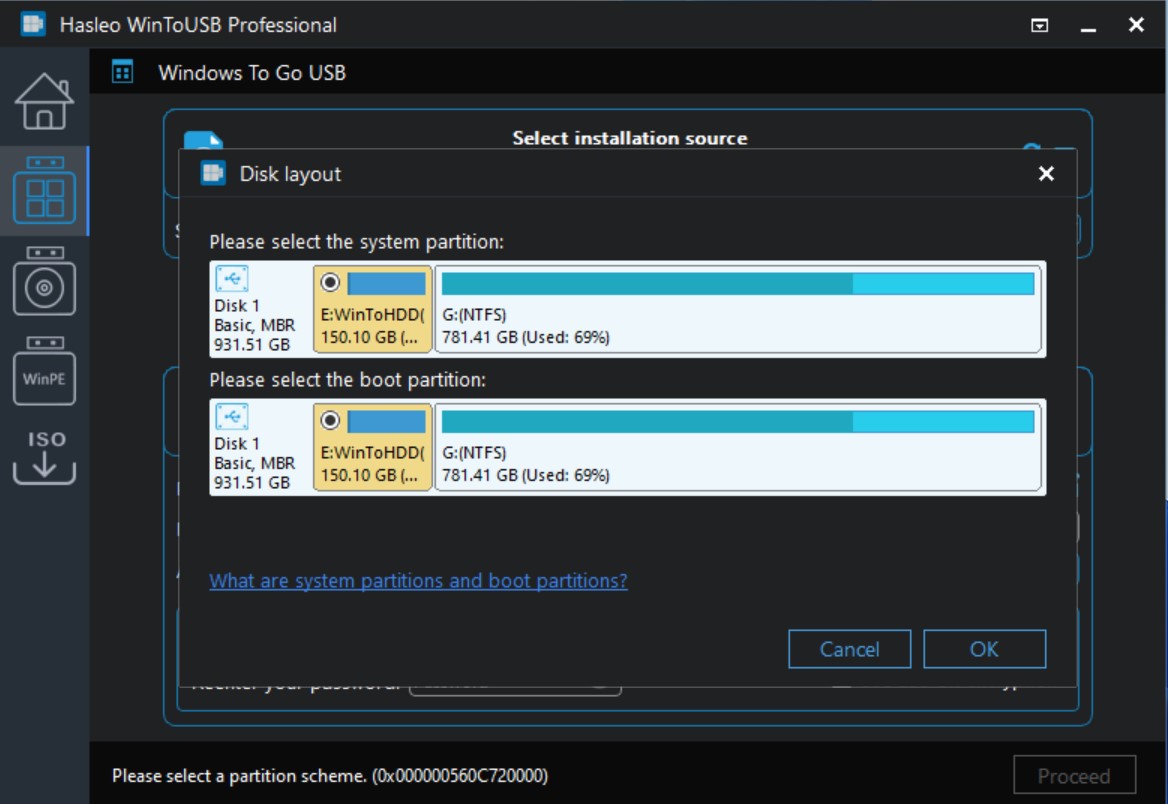Select E:WinToHDD radio as system partition
Viewport: 1168px width, 804px height.
click(330, 282)
